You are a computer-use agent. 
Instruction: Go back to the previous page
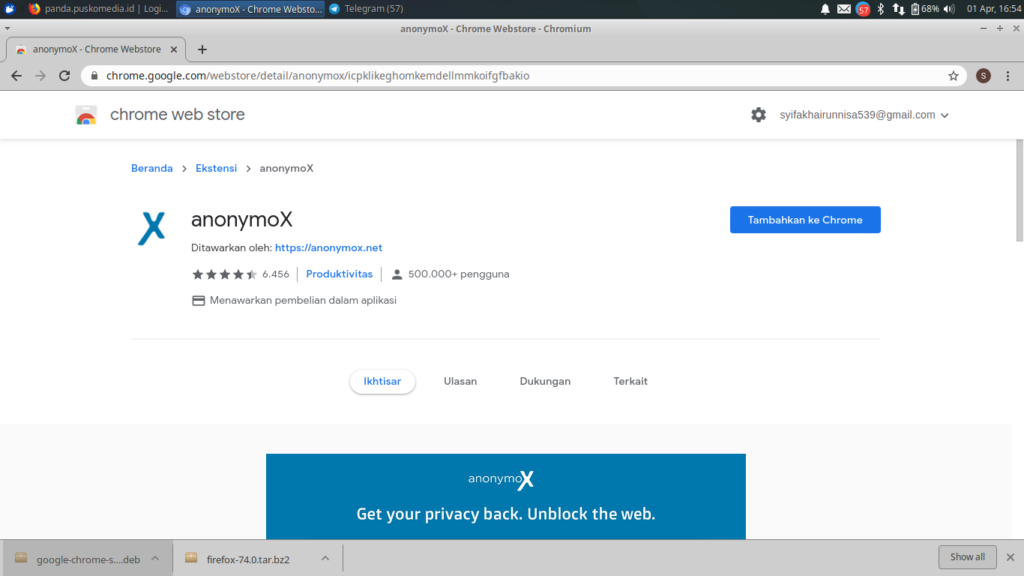click(16, 76)
